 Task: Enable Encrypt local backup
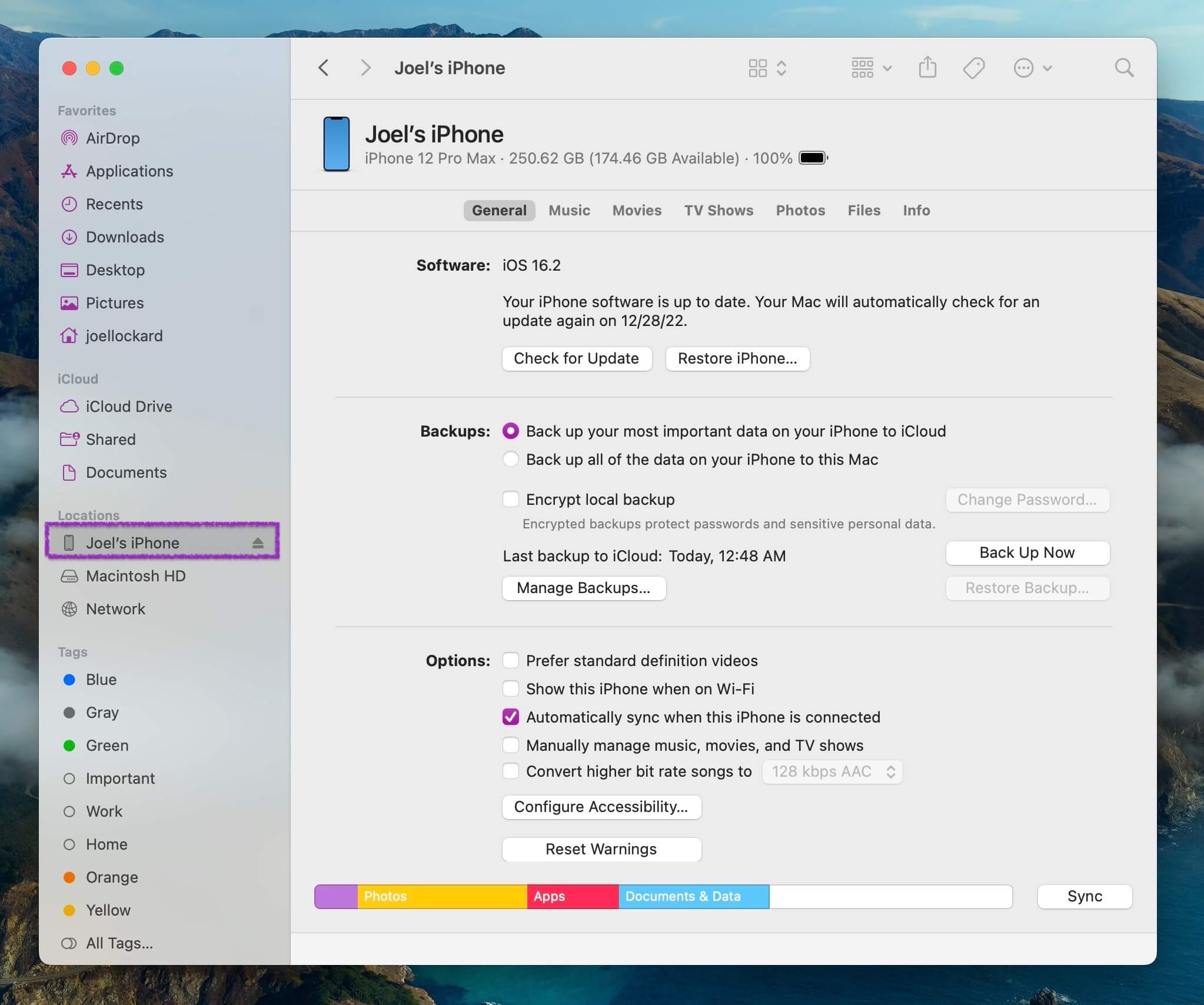pyautogui.click(x=511, y=500)
